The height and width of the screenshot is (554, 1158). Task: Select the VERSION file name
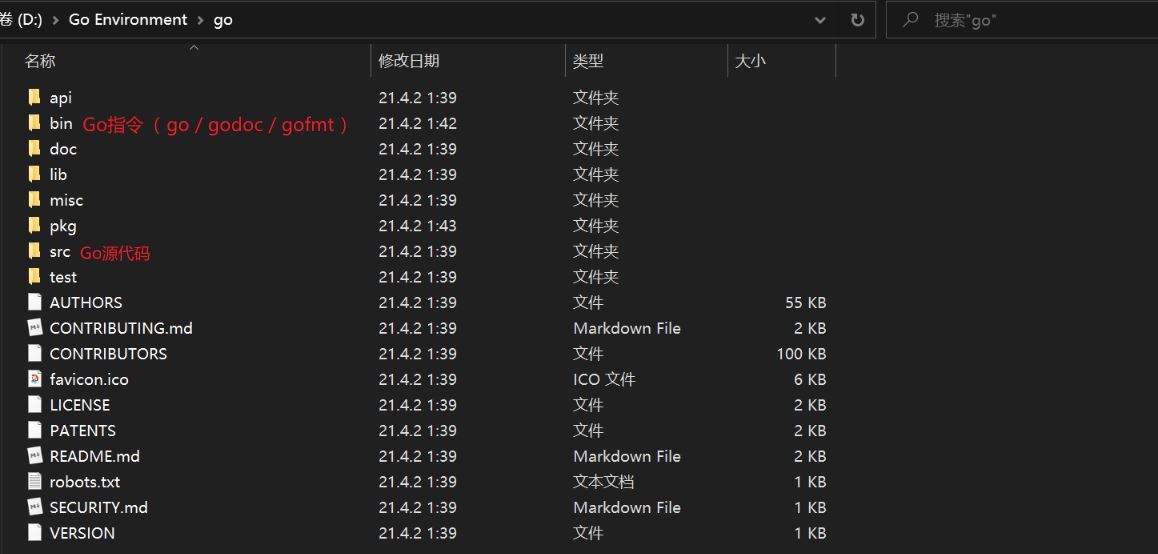82,533
